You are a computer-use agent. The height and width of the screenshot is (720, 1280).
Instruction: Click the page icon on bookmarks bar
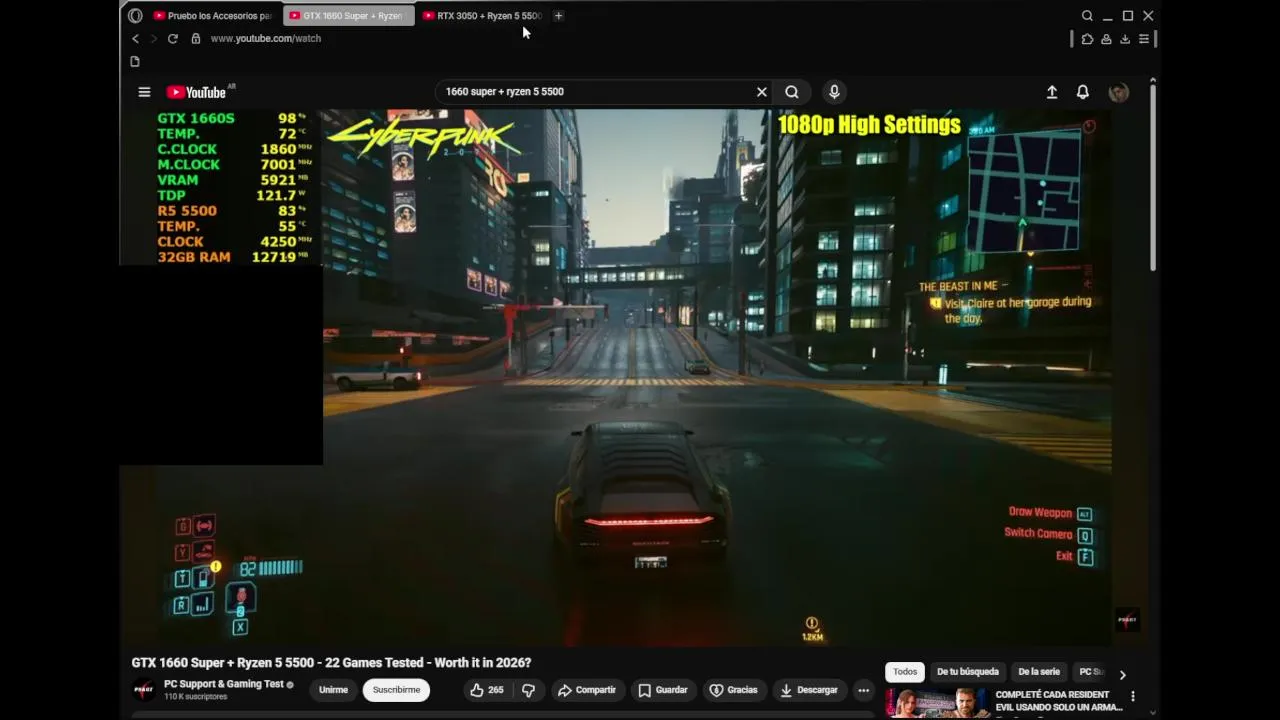click(135, 61)
